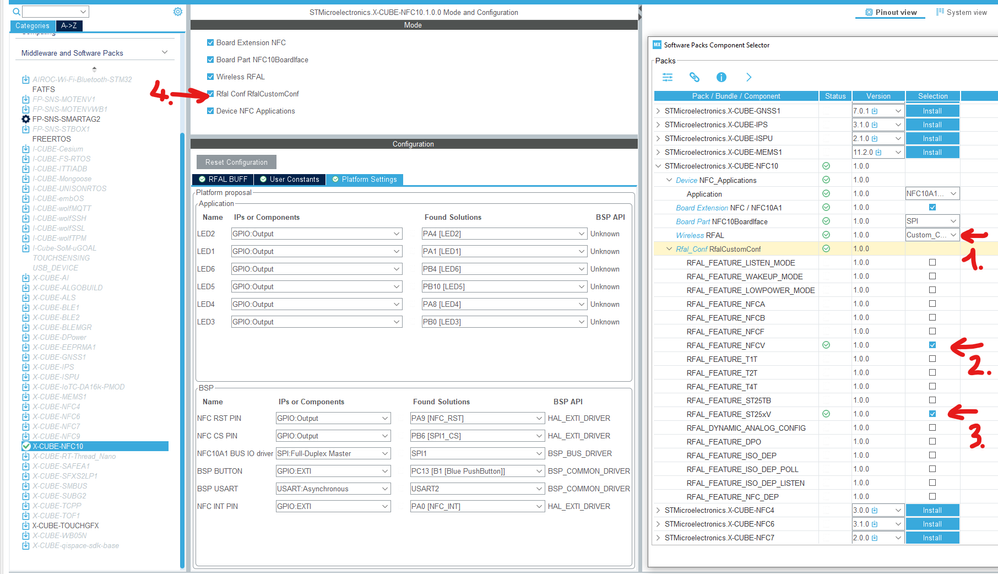Click the green check on RFAL BUFF tab
This screenshot has height=574, width=998.
pos(202,179)
